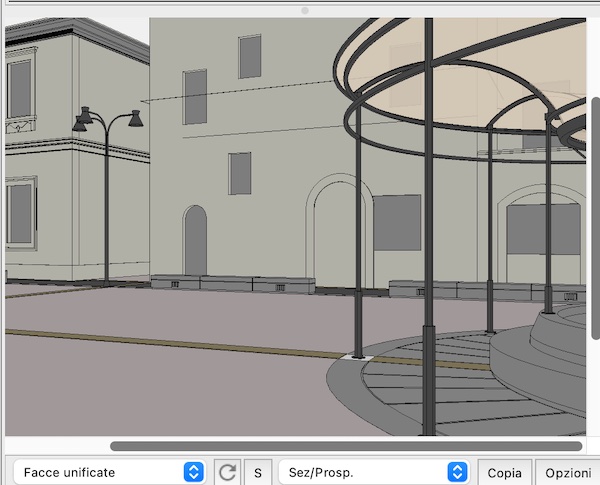Image resolution: width=600 pixels, height=485 pixels.
Task: Select the small arched doorway on central building
Action: (195, 242)
